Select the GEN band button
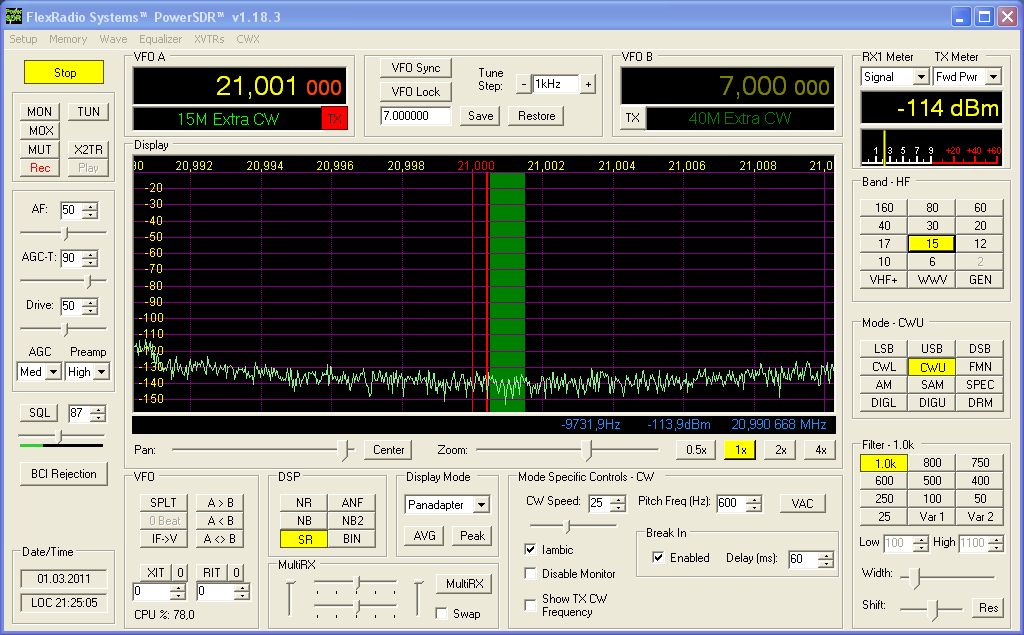The width and height of the screenshot is (1024, 635). tap(980, 280)
